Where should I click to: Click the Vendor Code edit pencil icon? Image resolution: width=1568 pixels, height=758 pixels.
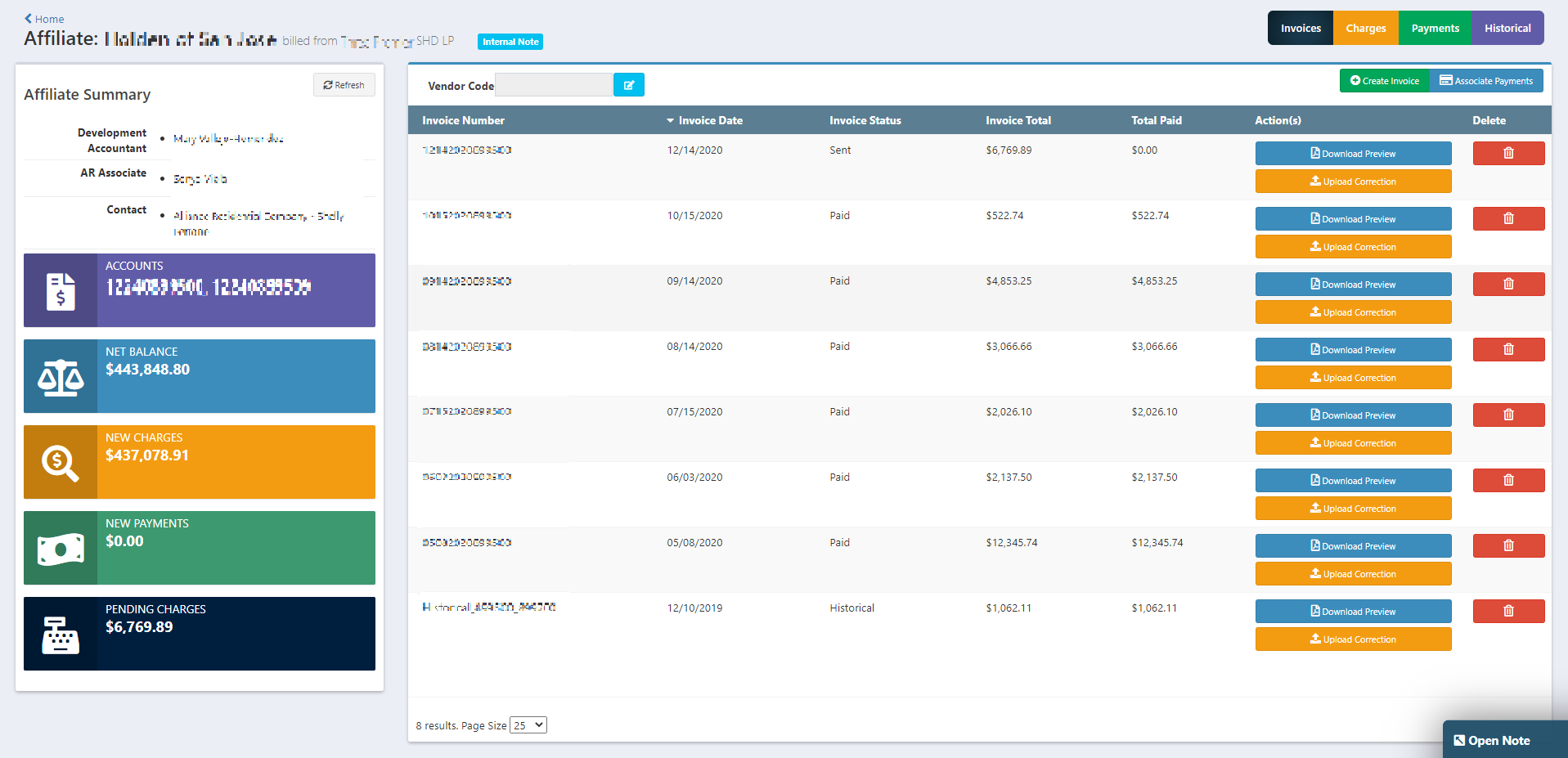(x=628, y=84)
